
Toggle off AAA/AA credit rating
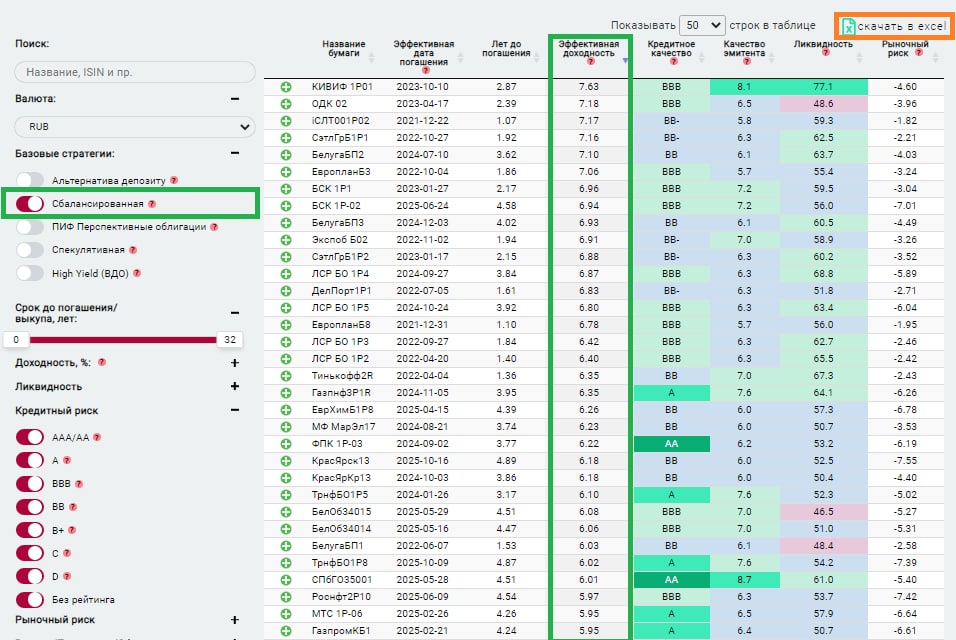click(30, 437)
